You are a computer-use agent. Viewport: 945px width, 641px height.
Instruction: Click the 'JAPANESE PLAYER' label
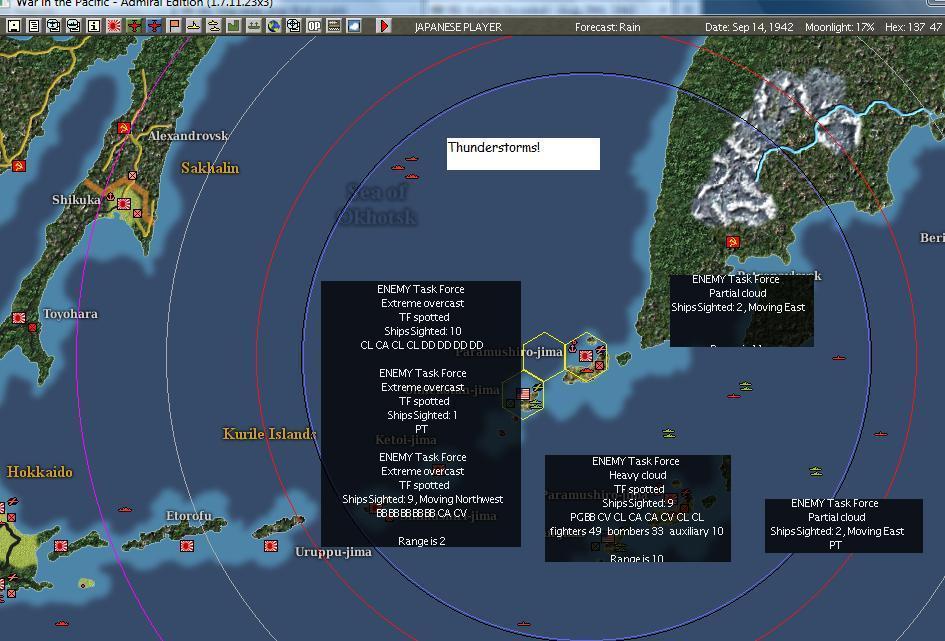tap(458, 27)
